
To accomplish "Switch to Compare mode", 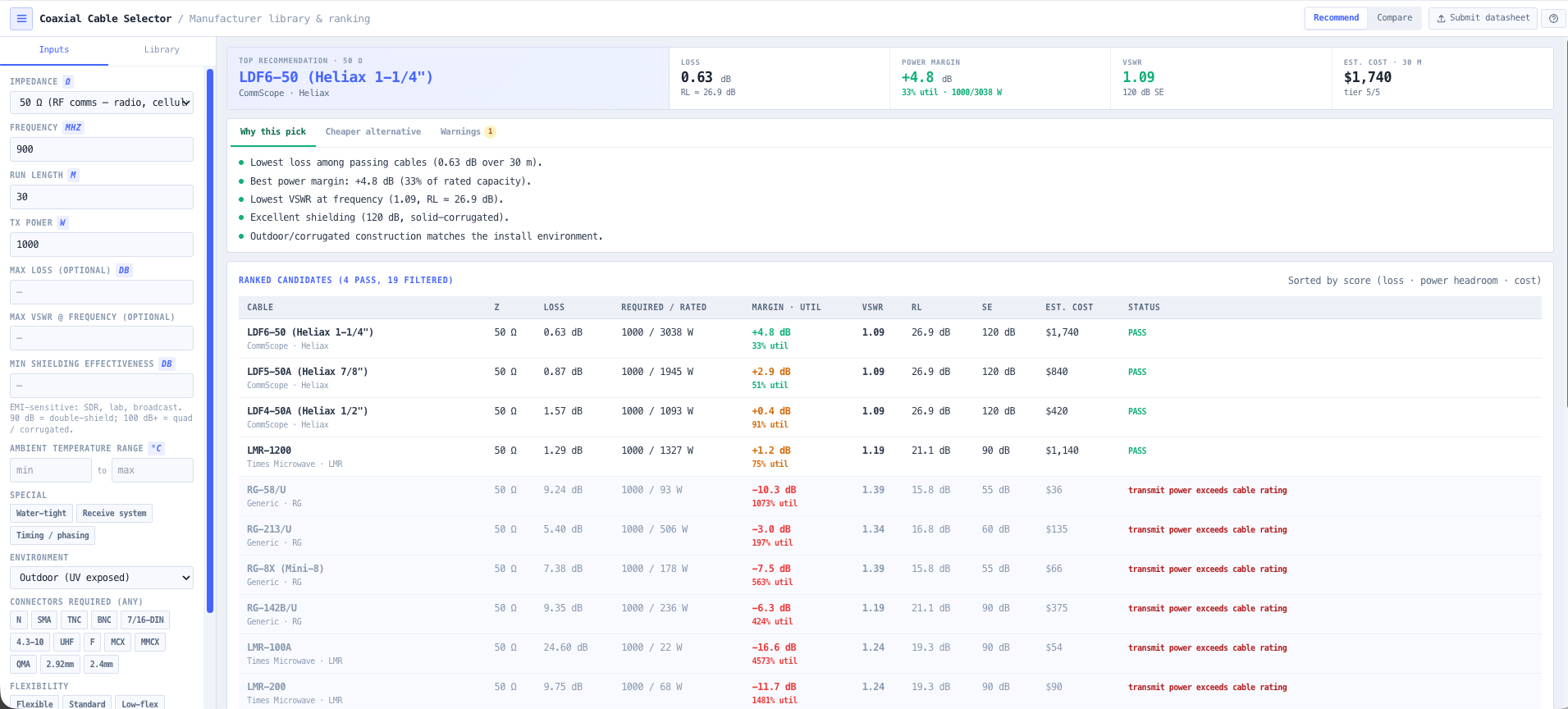I will tap(1394, 18).
